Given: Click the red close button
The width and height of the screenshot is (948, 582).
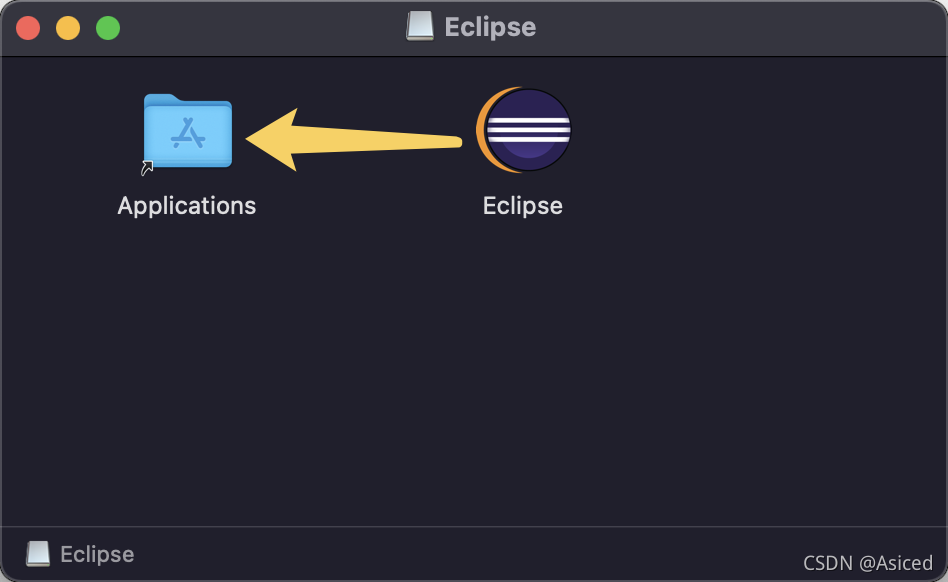Looking at the screenshot, I should tap(28, 28).
